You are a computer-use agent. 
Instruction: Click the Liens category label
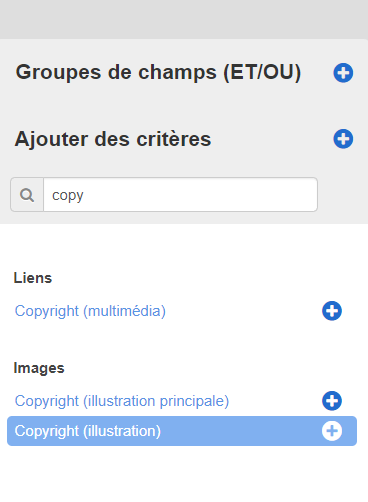click(33, 278)
